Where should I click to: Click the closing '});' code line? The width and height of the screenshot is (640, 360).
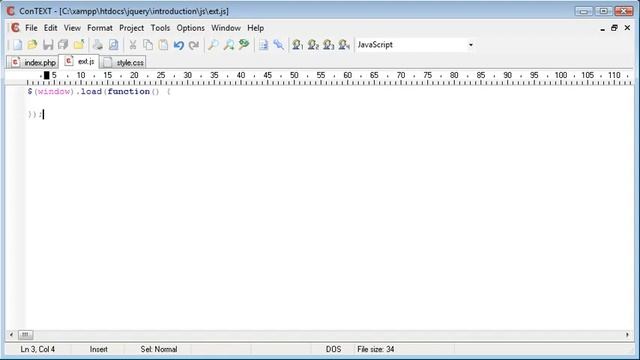(x=35, y=114)
